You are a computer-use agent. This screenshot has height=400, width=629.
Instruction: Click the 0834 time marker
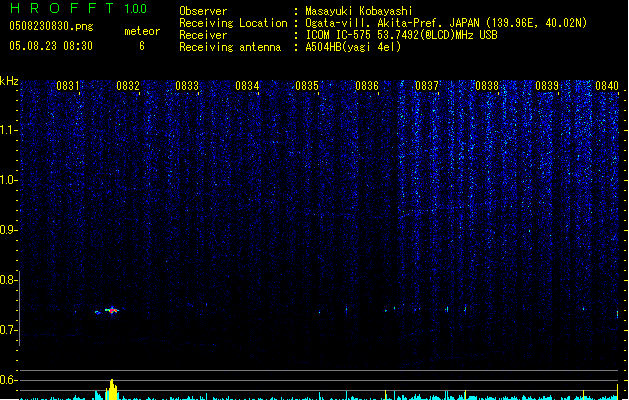(x=247, y=86)
